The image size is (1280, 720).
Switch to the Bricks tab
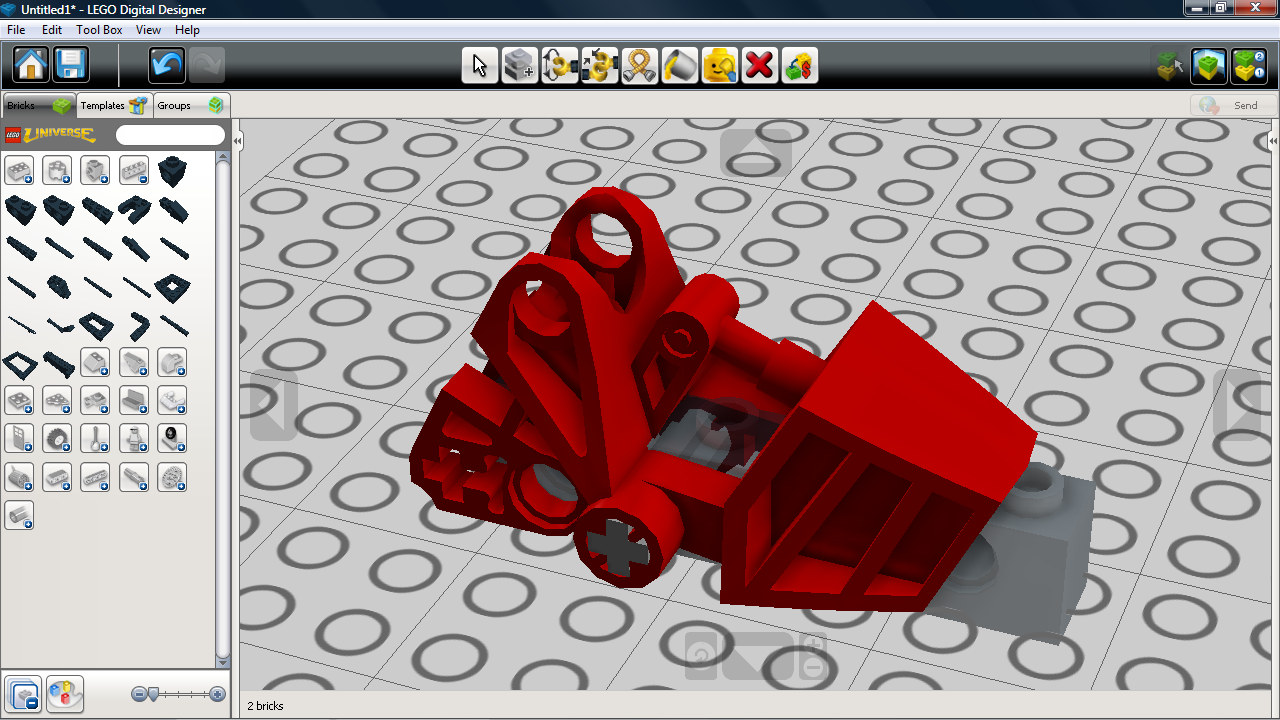click(x=39, y=105)
